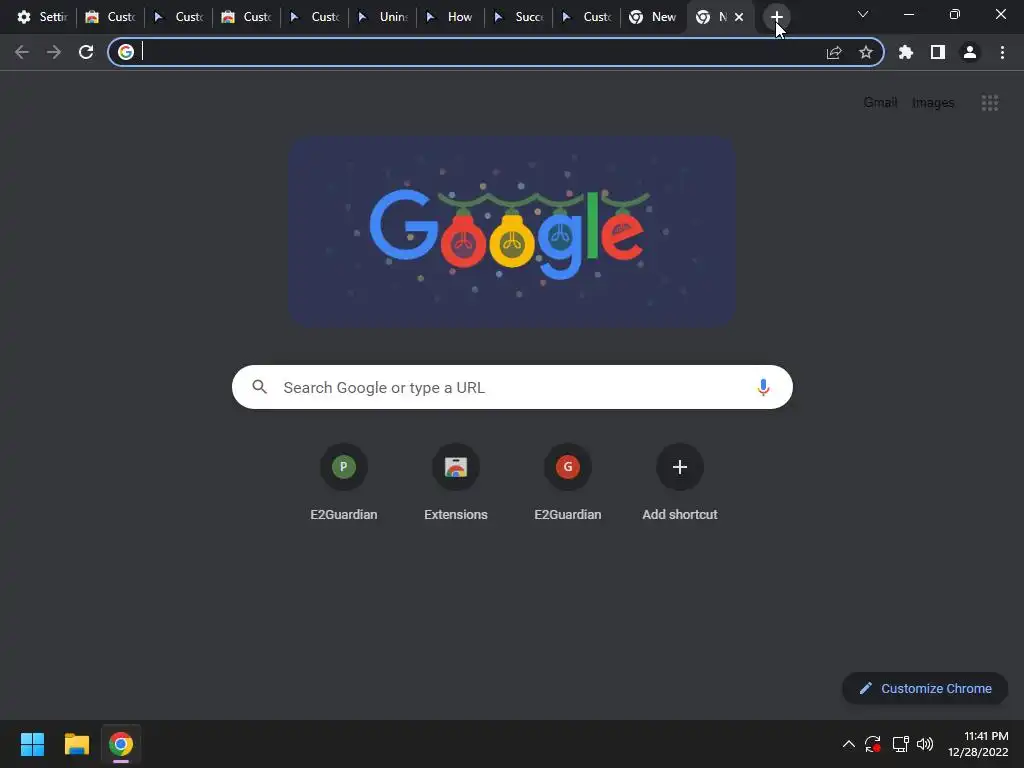Expand the tab search dropdown arrow
The height and width of the screenshot is (768, 1024).
pos(863,14)
